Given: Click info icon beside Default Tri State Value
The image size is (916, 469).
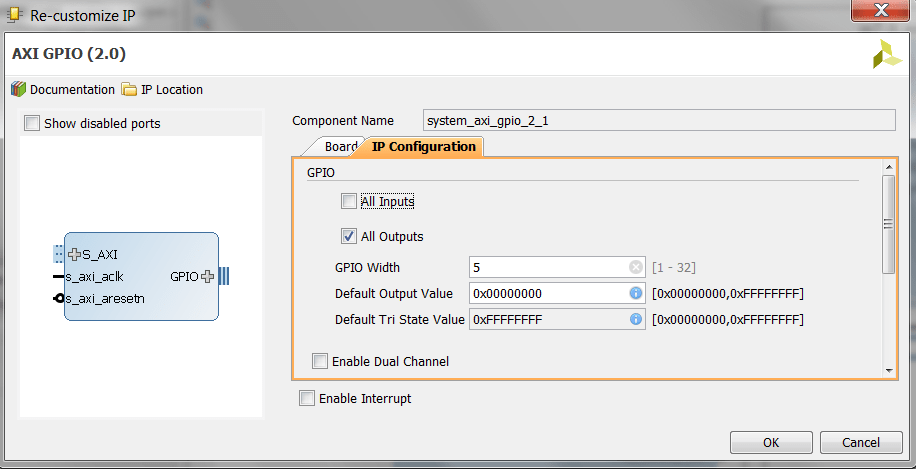Looking at the screenshot, I should [x=635, y=320].
